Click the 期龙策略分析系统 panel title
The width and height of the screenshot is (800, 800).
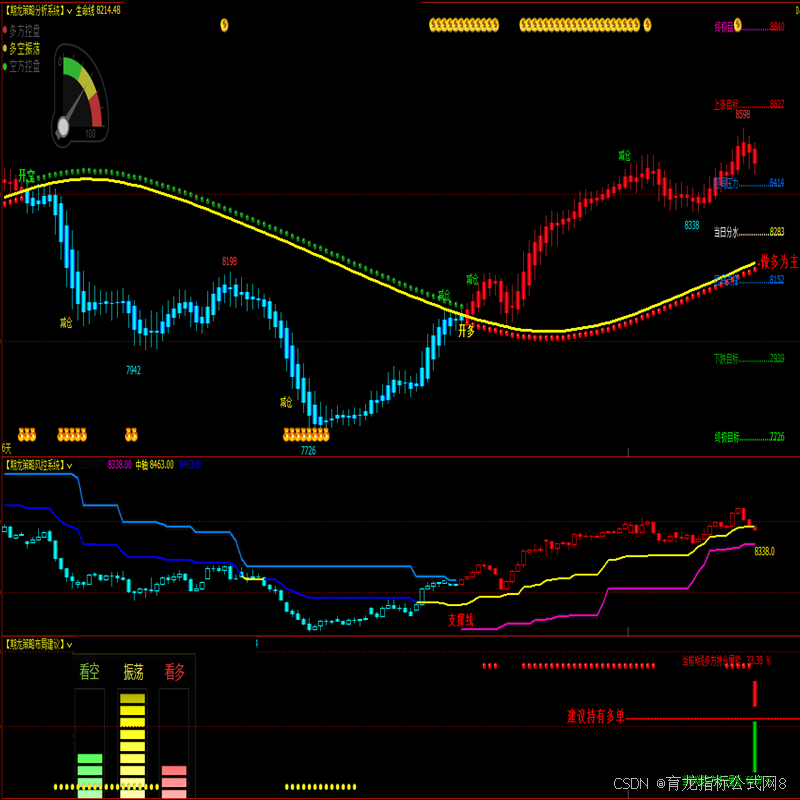coord(35,11)
